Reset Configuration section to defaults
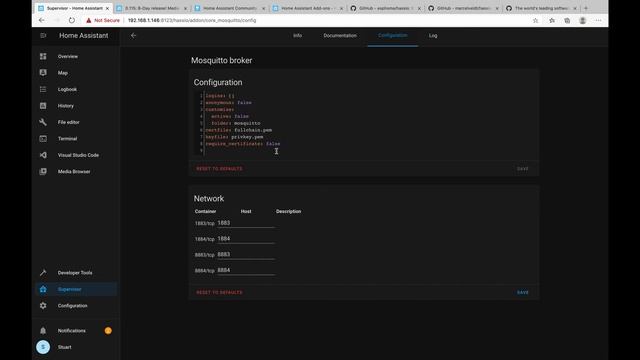The width and height of the screenshot is (640, 360). pyautogui.click(x=219, y=169)
